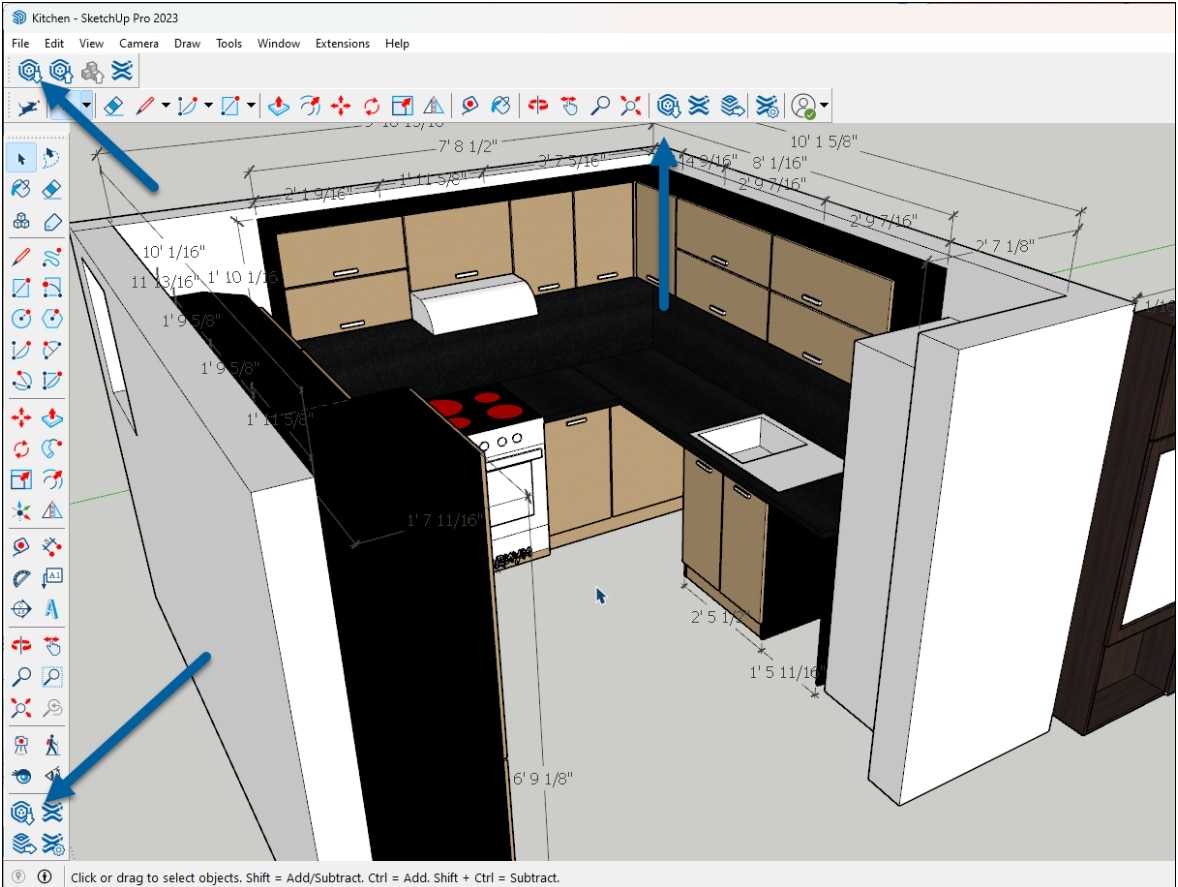Activate the Orbit tool
The image size is (1178, 887).
coord(538,104)
